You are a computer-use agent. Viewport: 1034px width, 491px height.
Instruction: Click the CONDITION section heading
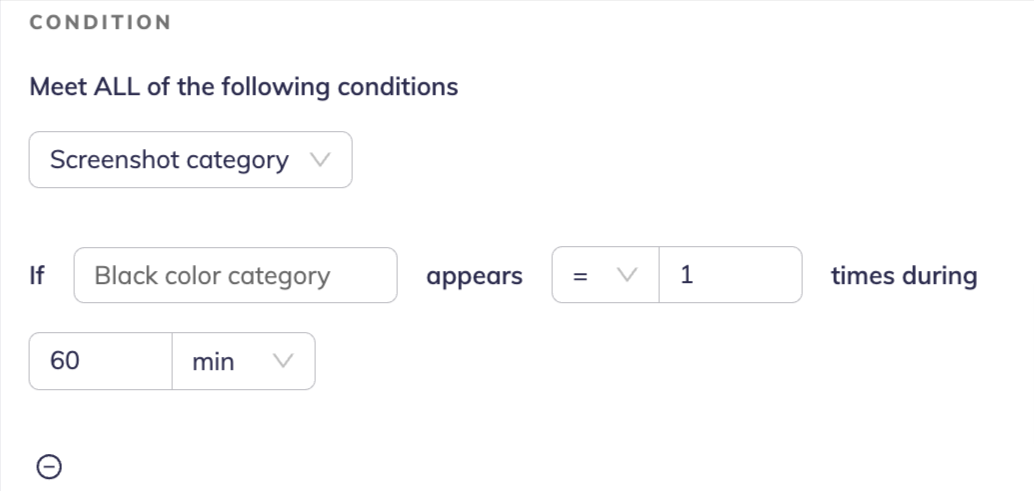pyautogui.click(x=100, y=22)
